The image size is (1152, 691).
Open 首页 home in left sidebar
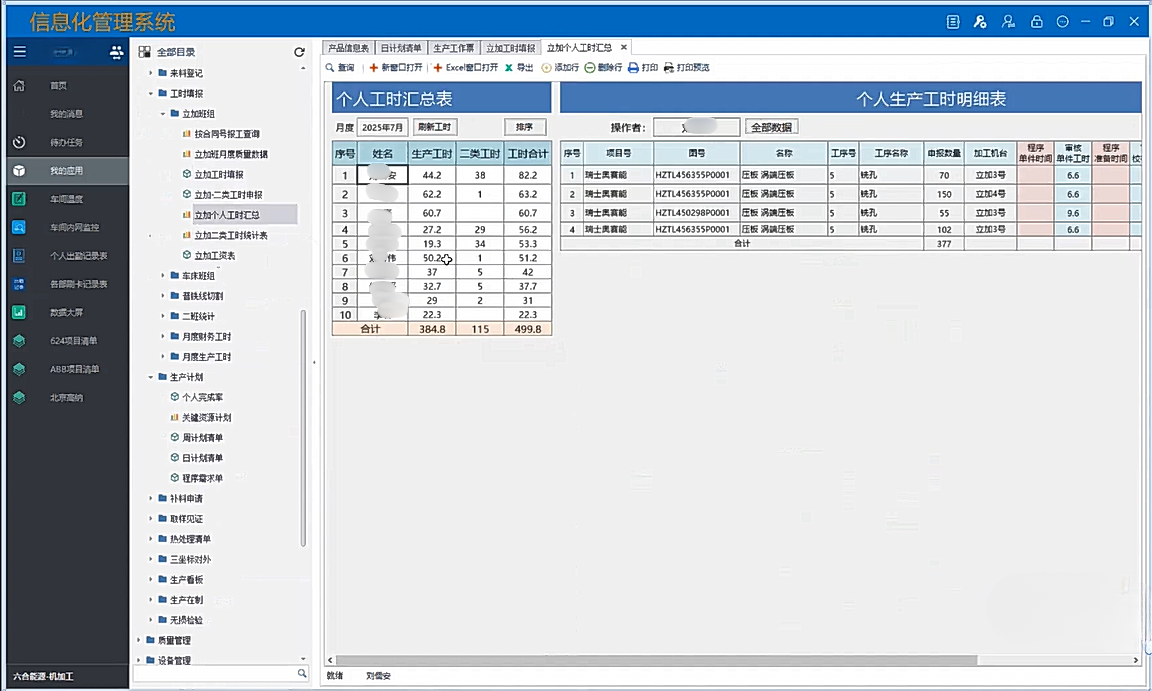tap(58, 86)
